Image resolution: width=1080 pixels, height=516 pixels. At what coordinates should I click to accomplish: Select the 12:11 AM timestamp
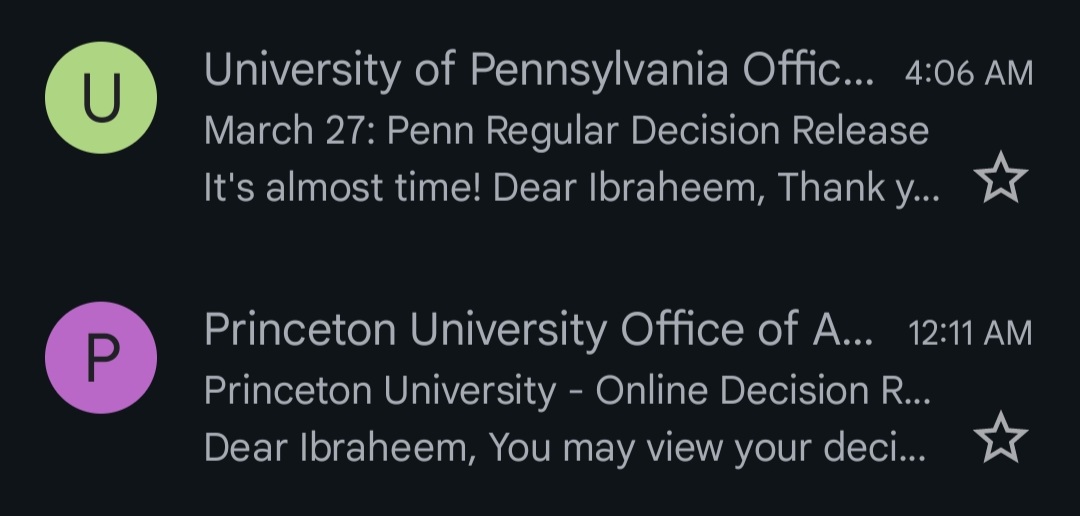click(x=970, y=333)
